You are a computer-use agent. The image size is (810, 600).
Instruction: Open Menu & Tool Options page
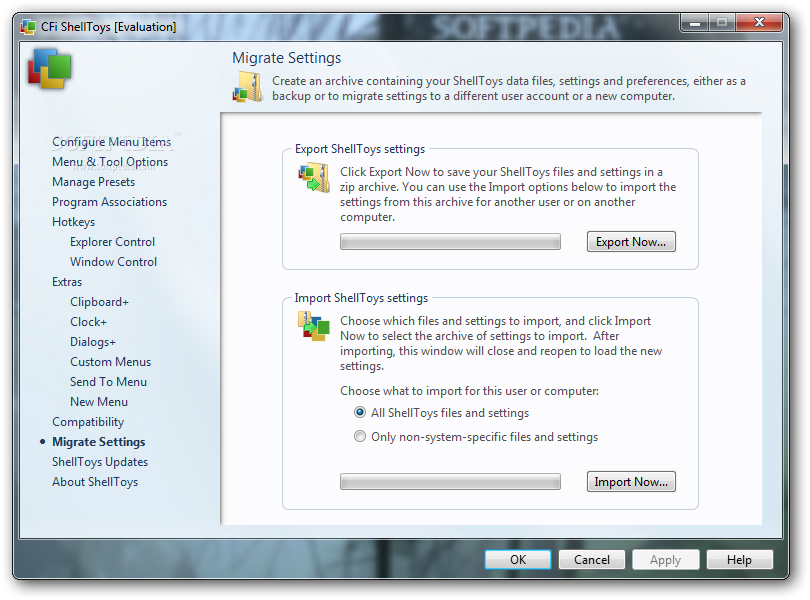click(x=110, y=162)
